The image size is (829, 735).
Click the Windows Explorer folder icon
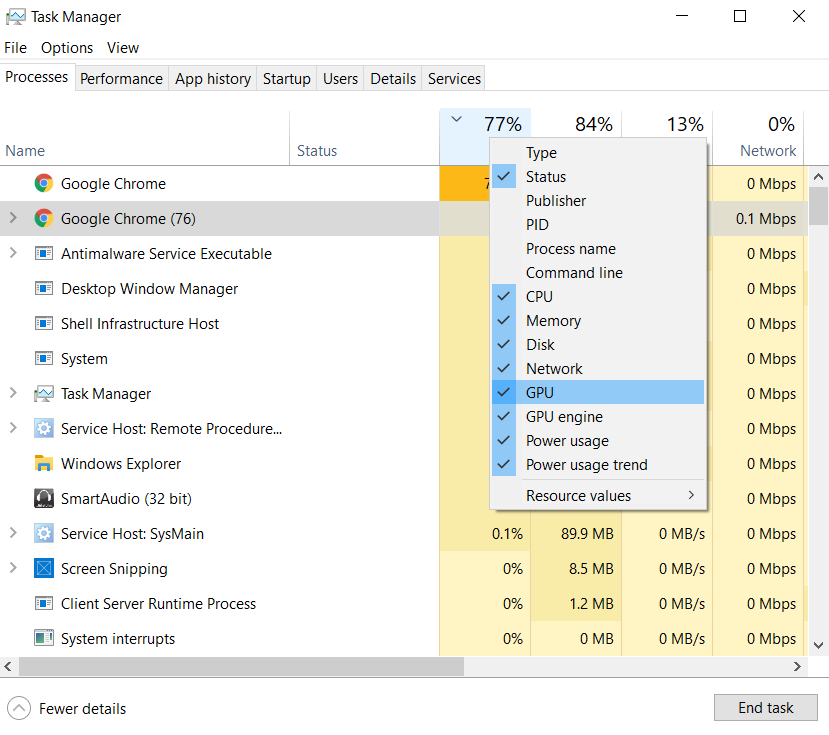pos(43,464)
